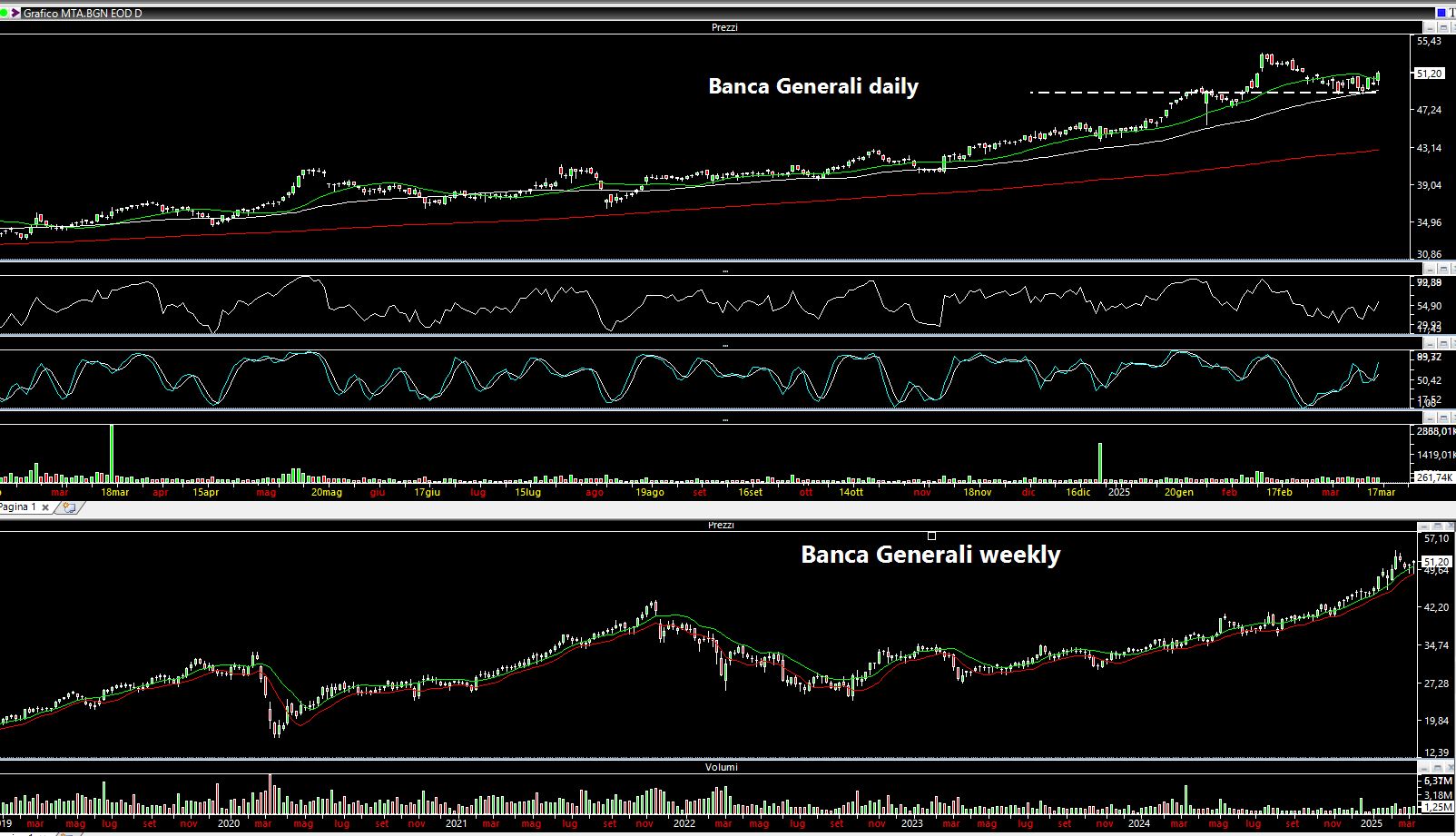Open new page tab with star icon
1456x836 pixels.
tap(68, 507)
